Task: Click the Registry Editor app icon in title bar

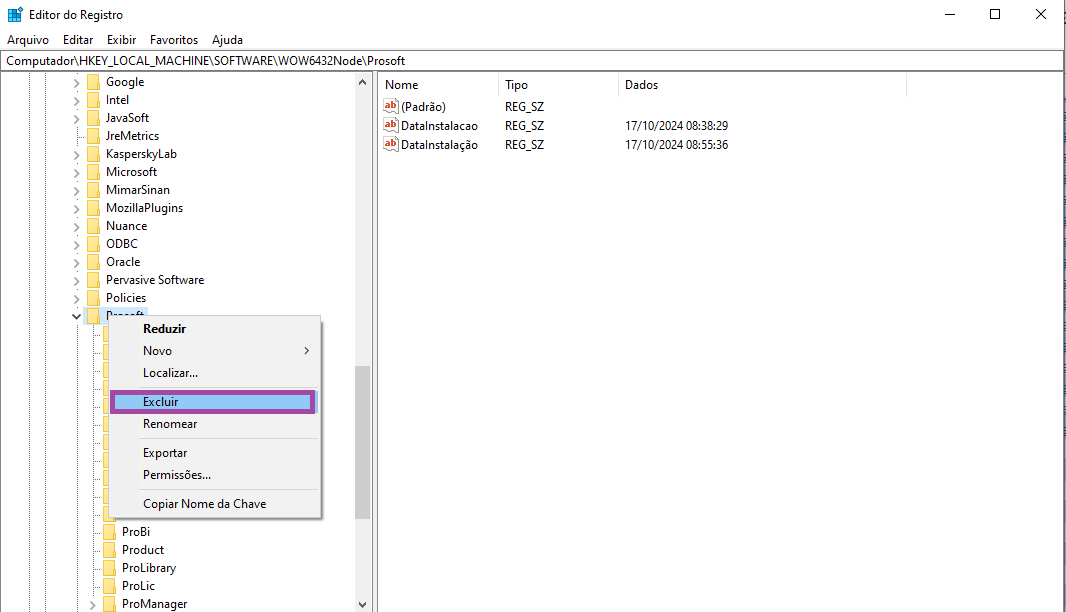Action: [x=15, y=14]
